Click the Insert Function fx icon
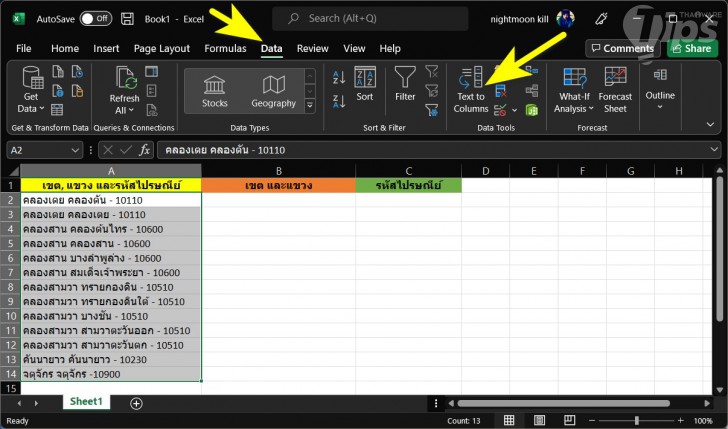This screenshot has height=429, width=728. (x=144, y=150)
